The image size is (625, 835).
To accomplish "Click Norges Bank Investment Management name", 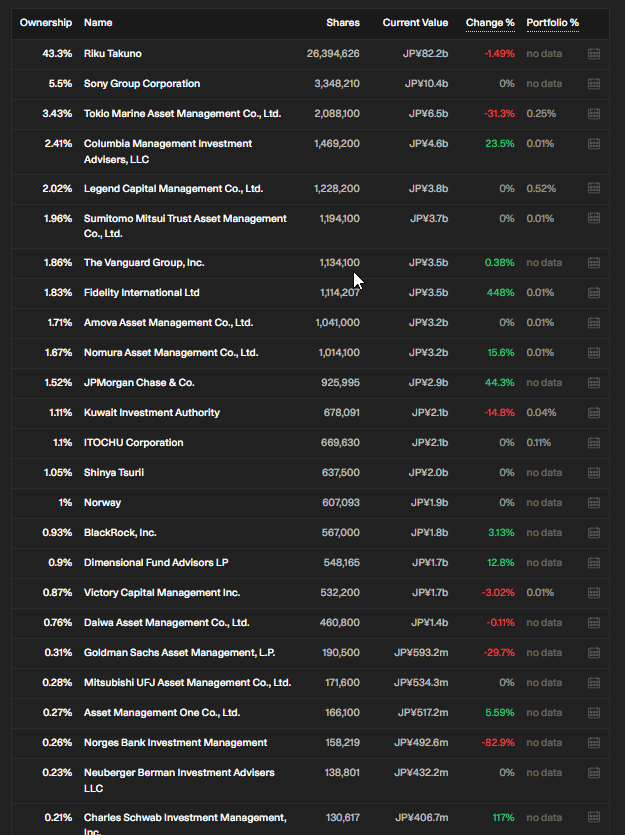I will click(176, 742).
